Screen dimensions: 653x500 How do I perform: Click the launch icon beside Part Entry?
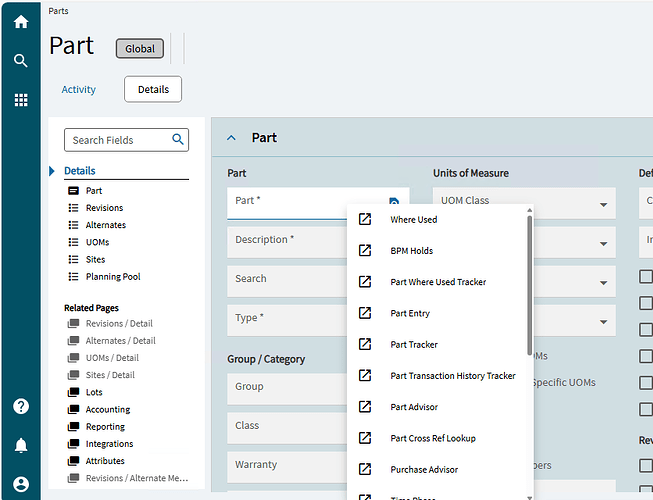coord(365,313)
